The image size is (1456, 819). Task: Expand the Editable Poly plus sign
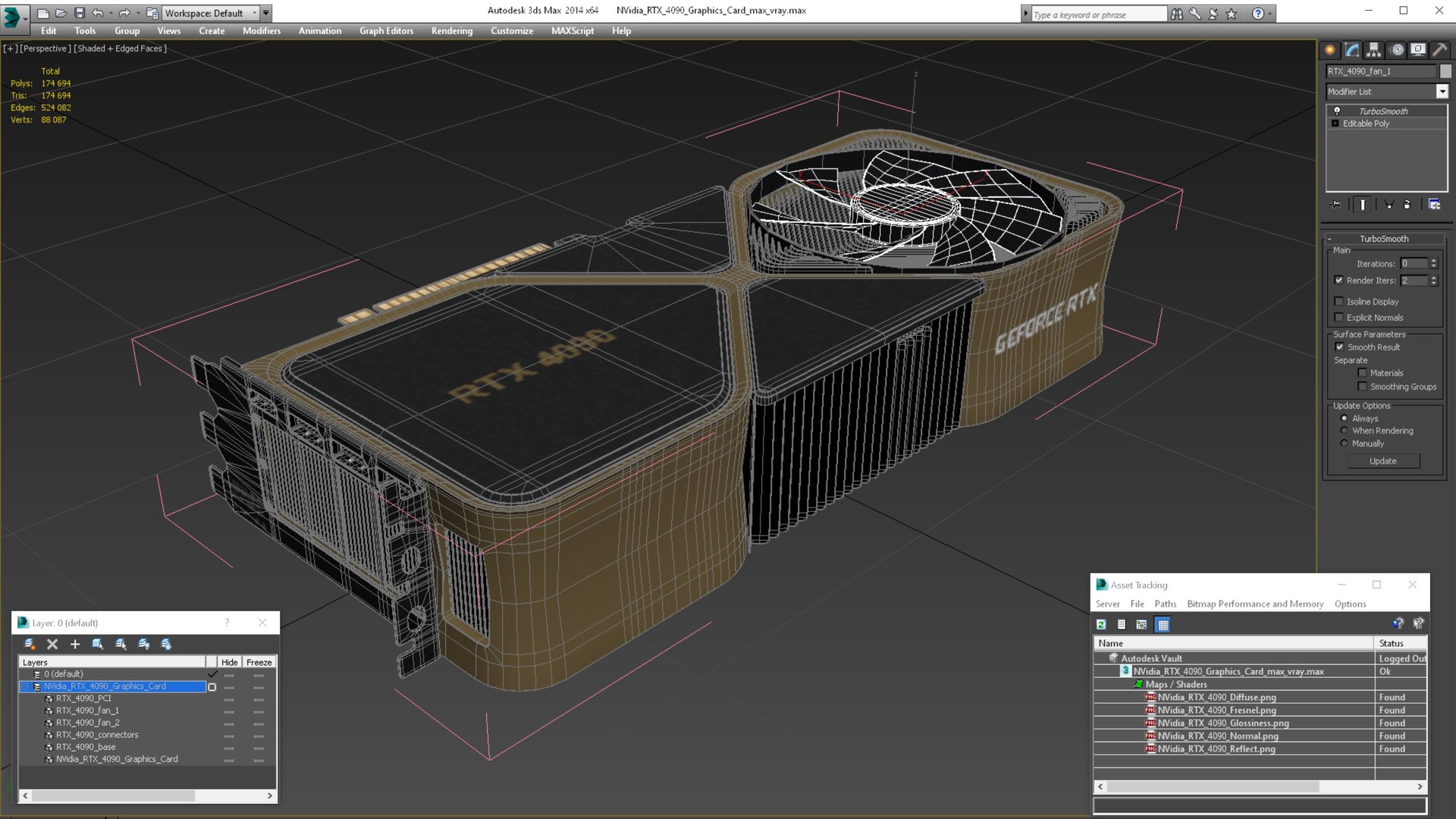[1335, 124]
